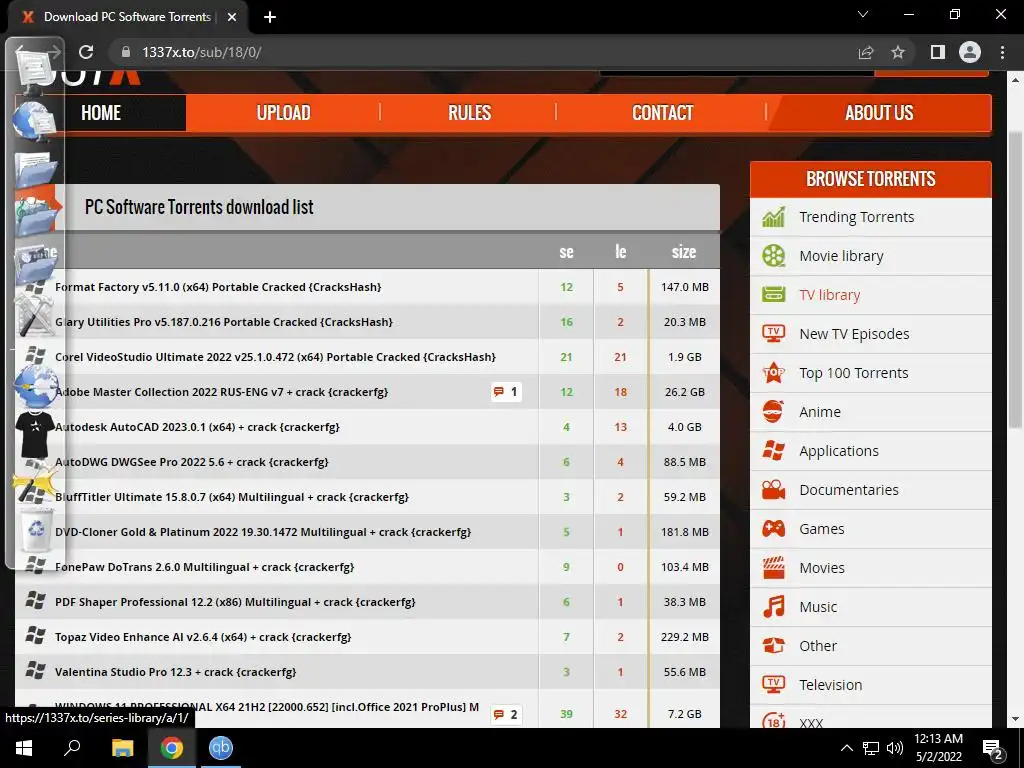Click the hammer and wrench dock icon
The height and width of the screenshot is (768, 1024).
pyautogui.click(x=33, y=315)
